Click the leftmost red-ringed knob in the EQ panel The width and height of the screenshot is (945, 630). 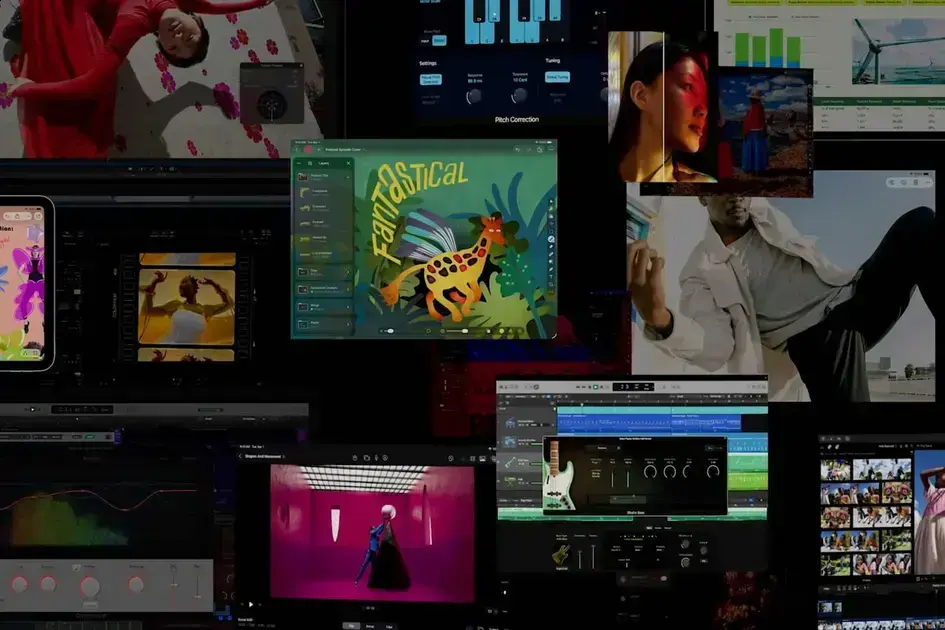coord(20,584)
